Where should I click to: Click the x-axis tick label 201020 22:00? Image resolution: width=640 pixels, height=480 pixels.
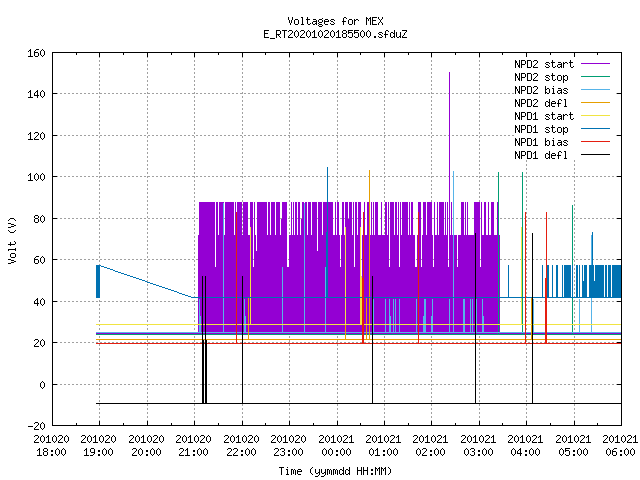click(x=241, y=446)
